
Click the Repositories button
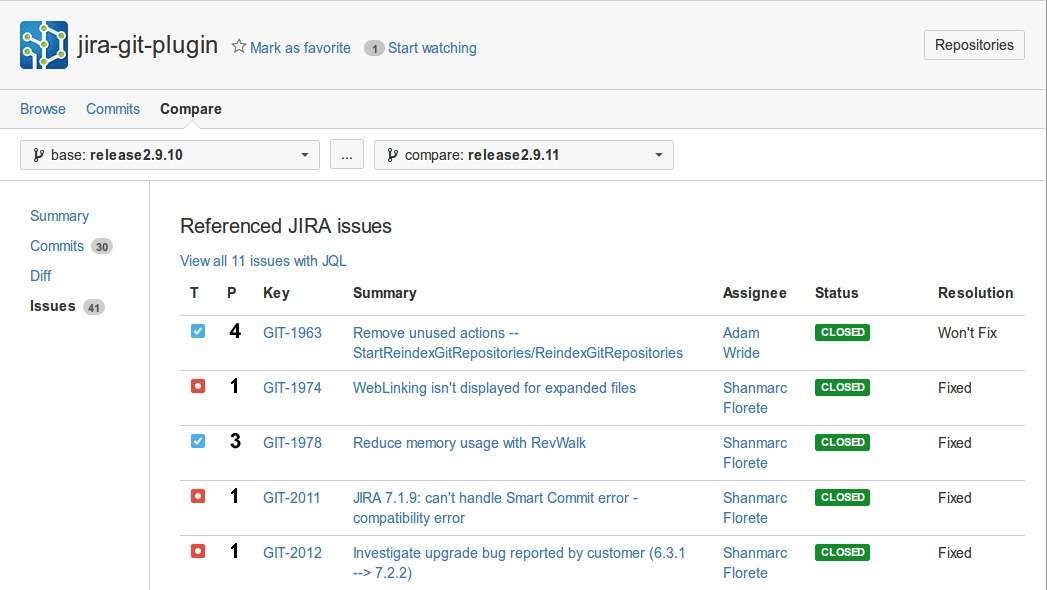(974, 45)
